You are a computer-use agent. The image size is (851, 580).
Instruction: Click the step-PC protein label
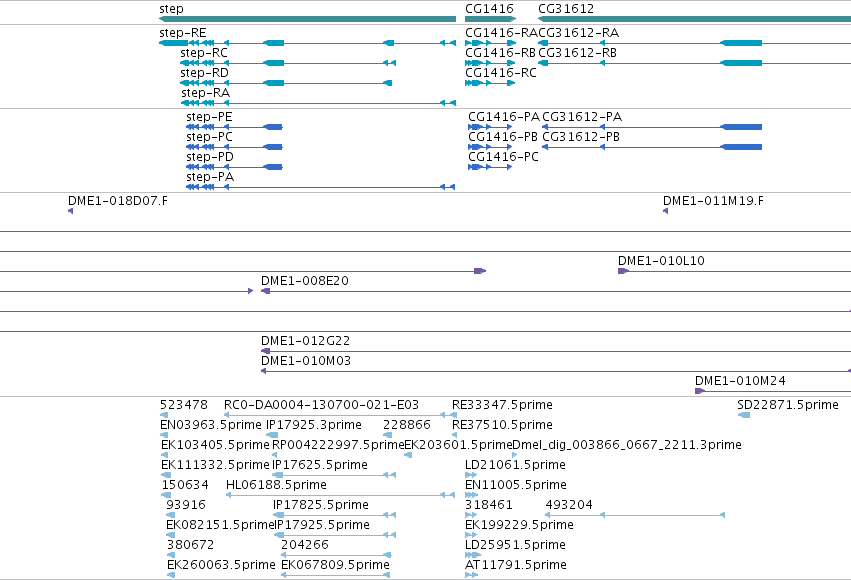pyautogui.click(x=209, y=137)
